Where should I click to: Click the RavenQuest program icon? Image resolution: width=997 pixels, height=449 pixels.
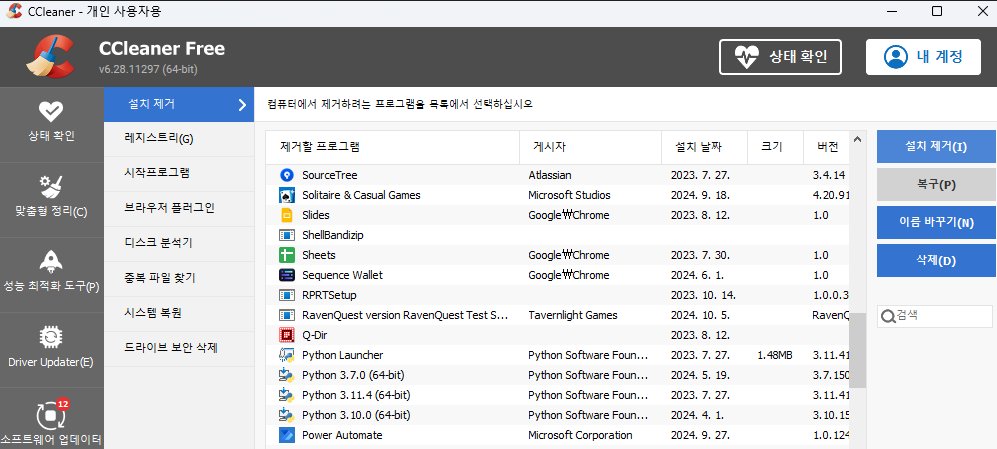[x=287, y=315]
